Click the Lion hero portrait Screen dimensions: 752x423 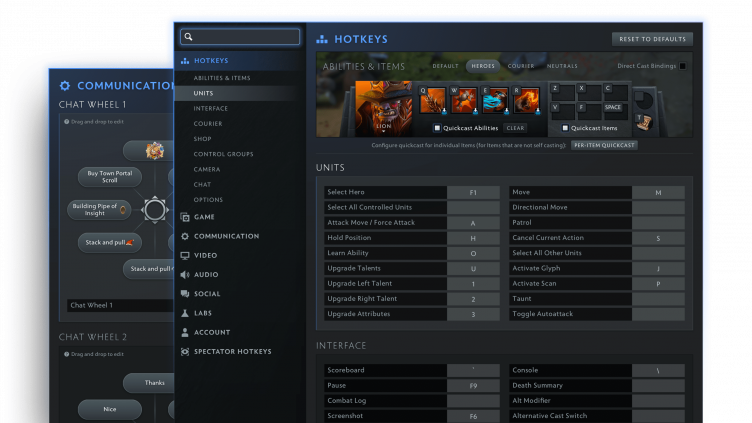click(x=383, y=106)
